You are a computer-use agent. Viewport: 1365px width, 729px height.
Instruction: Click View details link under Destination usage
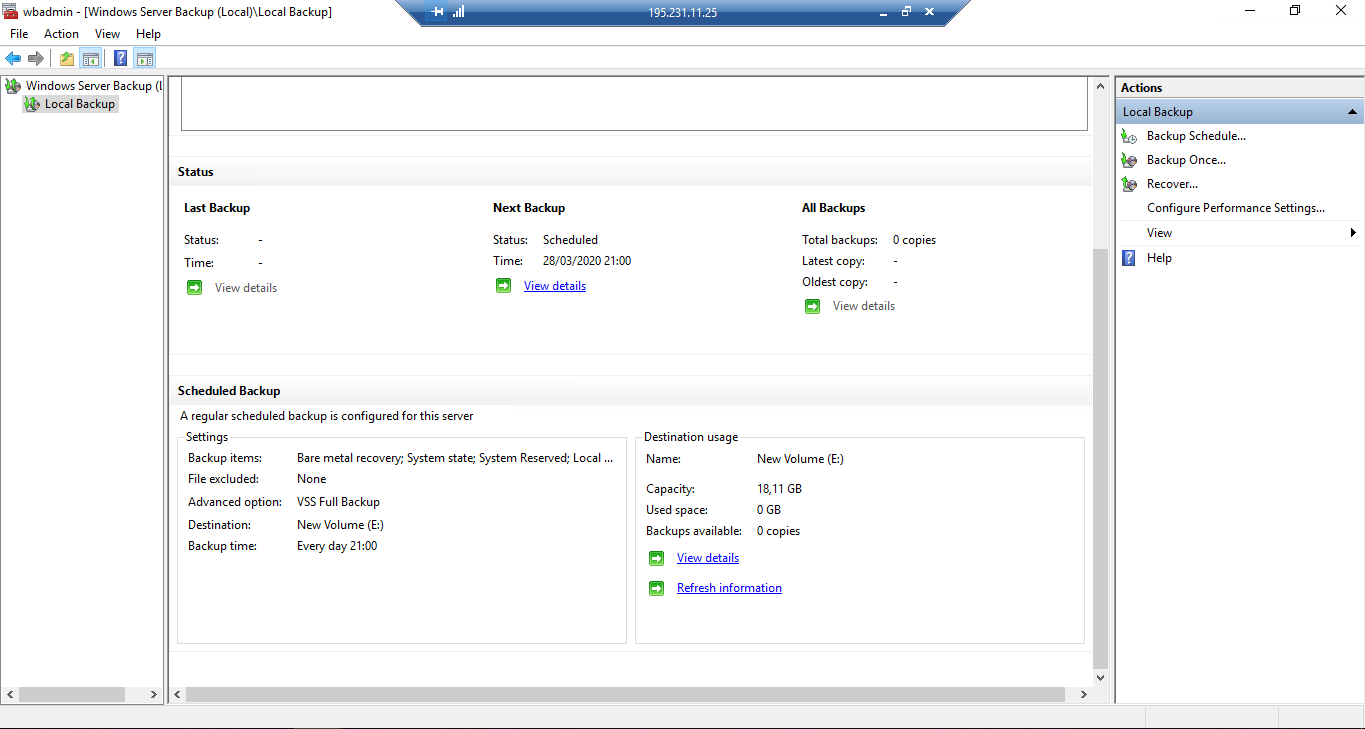(707, 558)
